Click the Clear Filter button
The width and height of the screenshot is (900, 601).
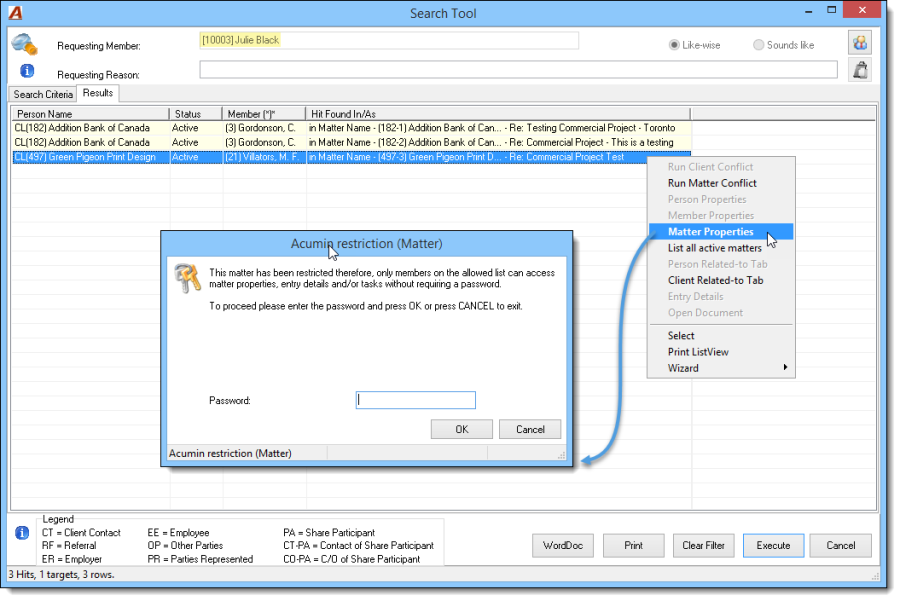(x=703, y=545)
